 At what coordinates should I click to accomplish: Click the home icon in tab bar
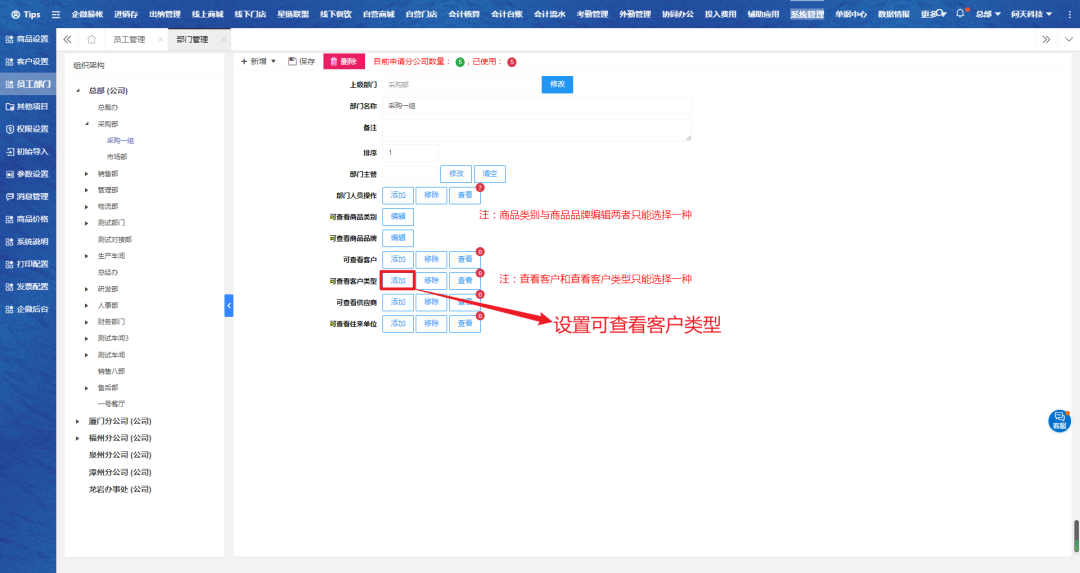point(92,39)
